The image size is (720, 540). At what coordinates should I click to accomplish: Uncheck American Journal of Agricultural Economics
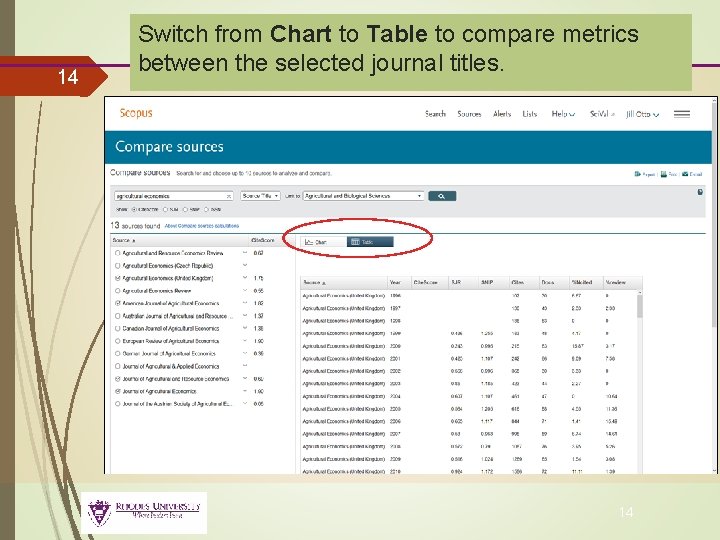(118, 303)
